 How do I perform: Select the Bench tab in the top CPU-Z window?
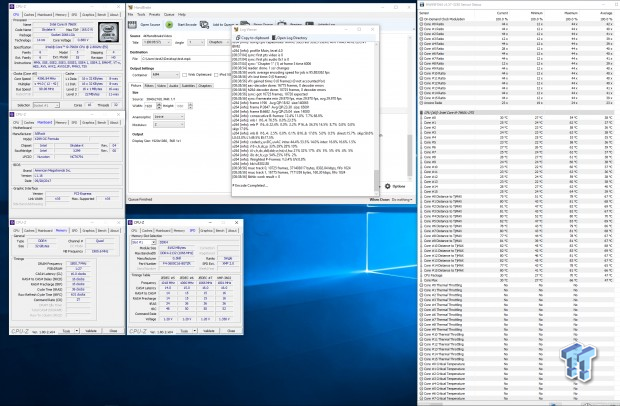click(x=102, y=15)
